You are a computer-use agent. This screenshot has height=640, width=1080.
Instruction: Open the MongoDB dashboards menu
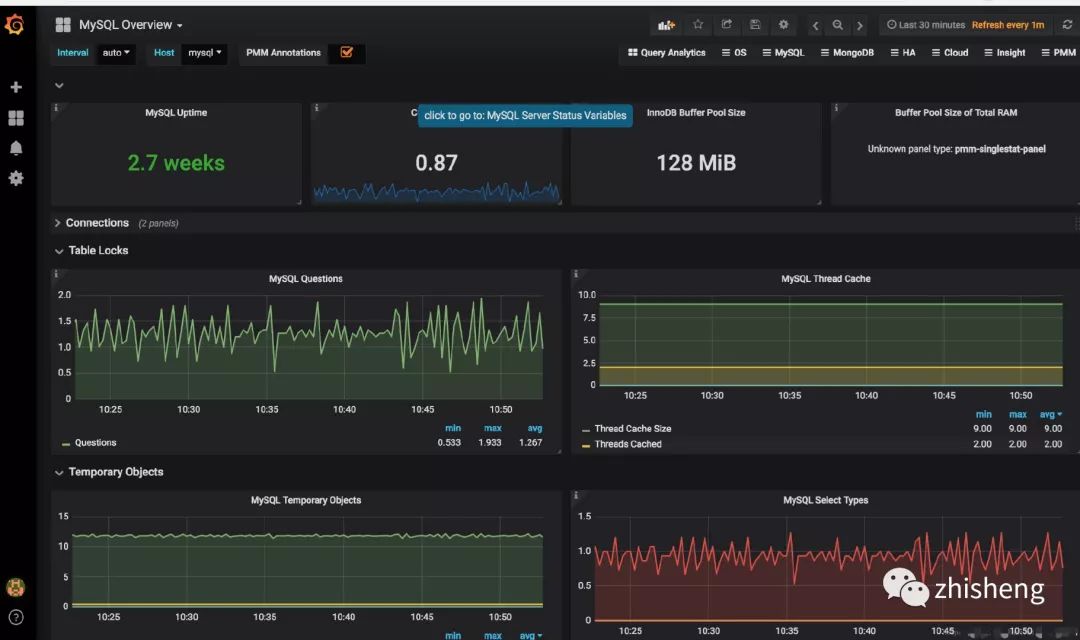pyautogui.click(x=847, y=52)
